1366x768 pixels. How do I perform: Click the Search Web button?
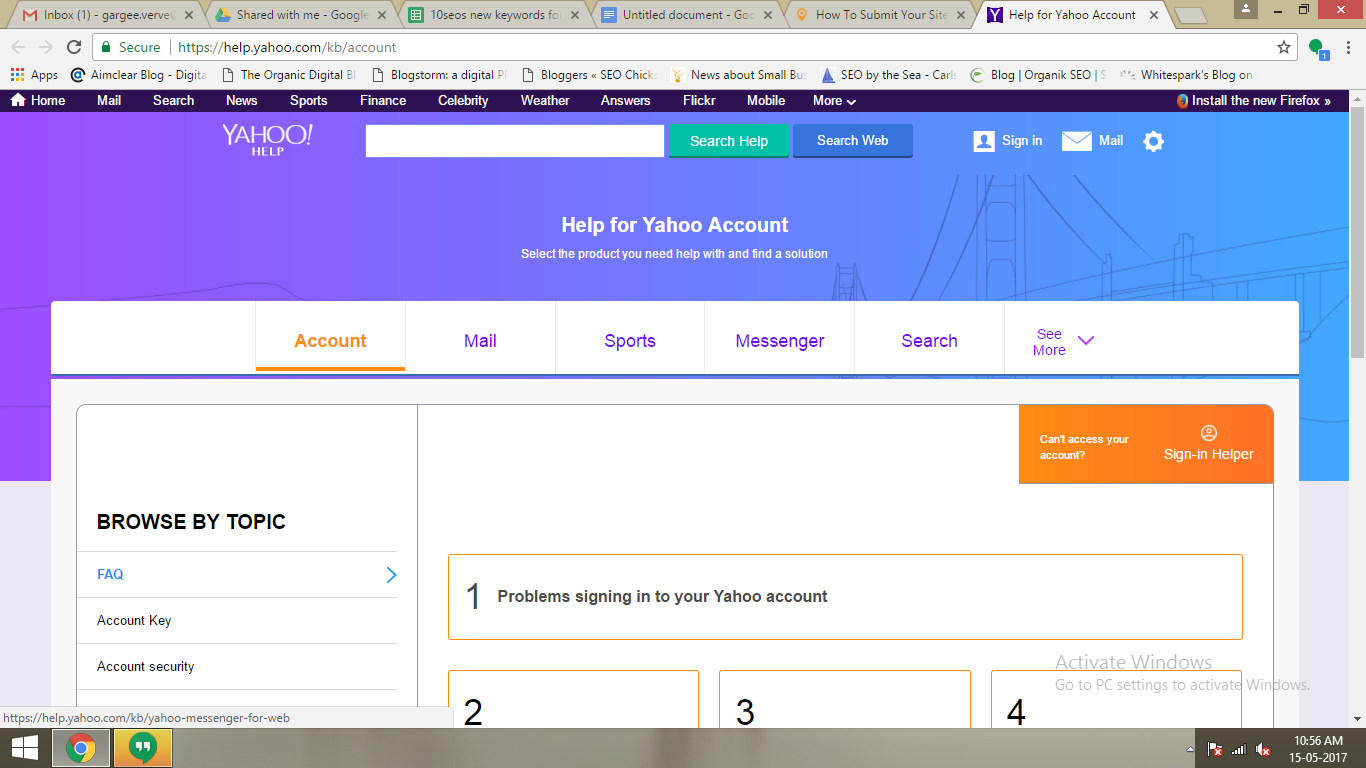pos(853,141)
